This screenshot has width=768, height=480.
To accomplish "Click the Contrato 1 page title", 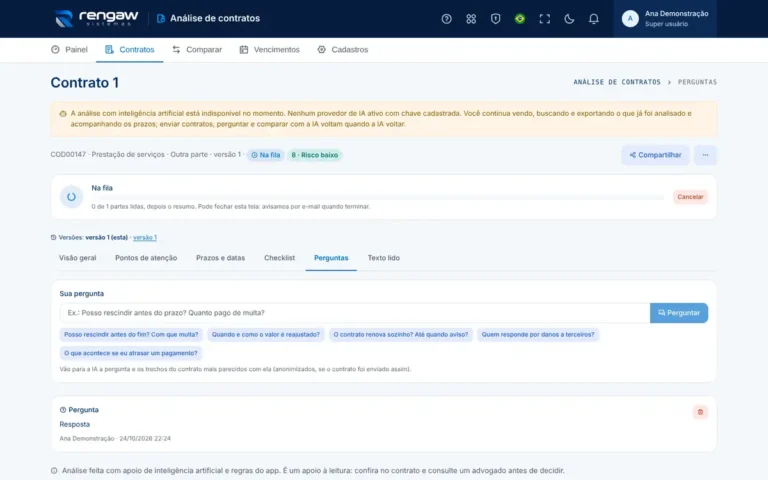I will (x=85, y=82).
